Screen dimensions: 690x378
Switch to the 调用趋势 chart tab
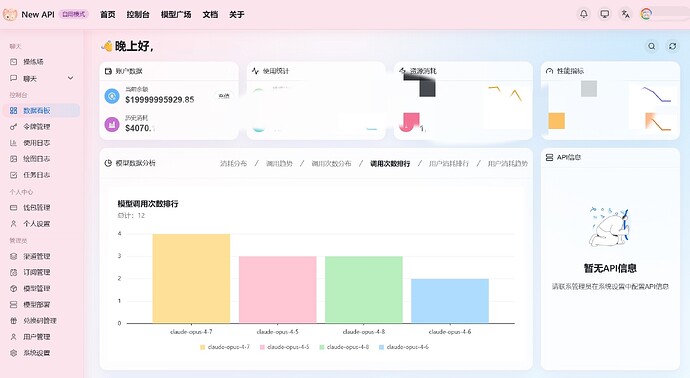pos(279,164)
